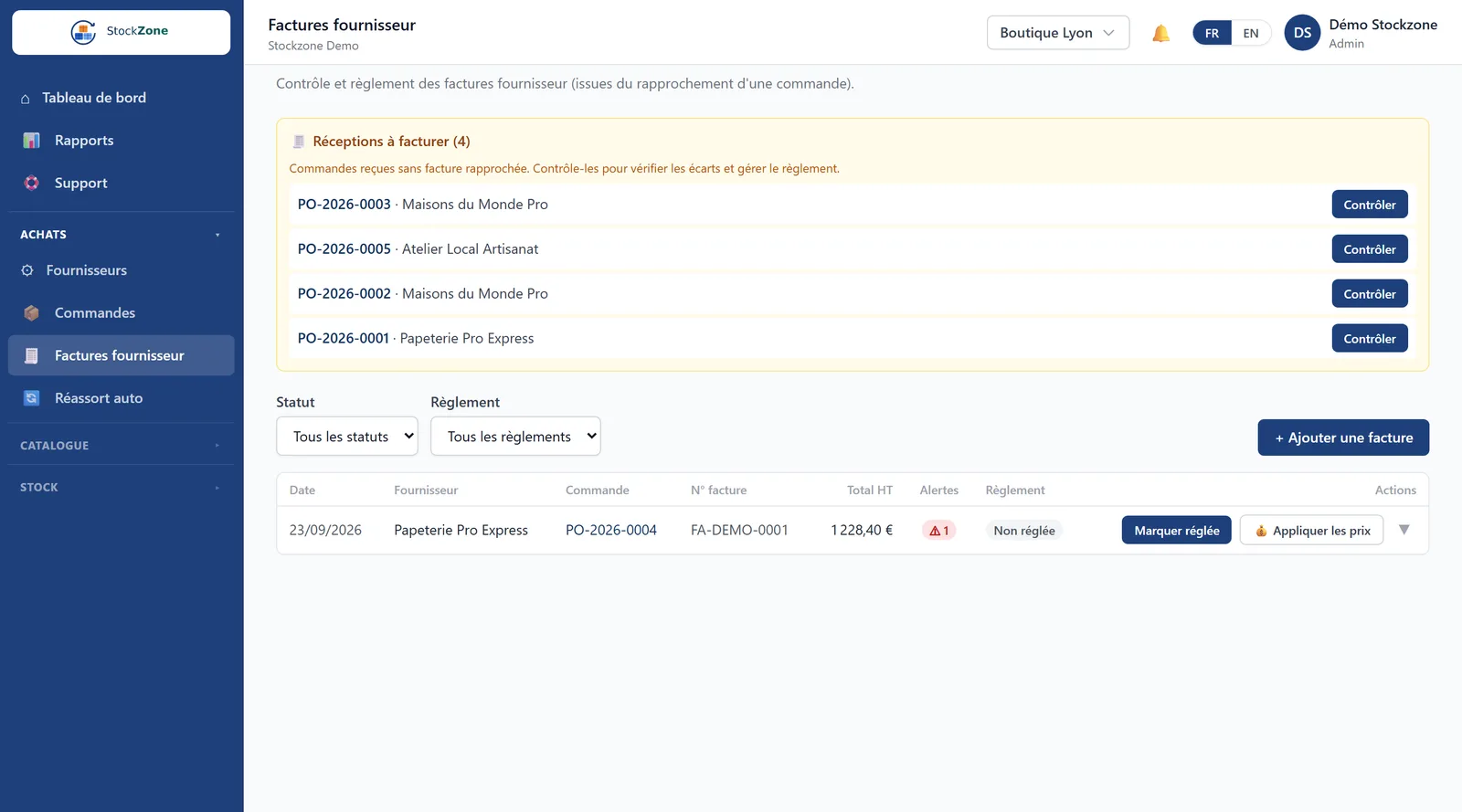Click the Tableau de bord home icon
1462x812 pixels.
(26, 99)
